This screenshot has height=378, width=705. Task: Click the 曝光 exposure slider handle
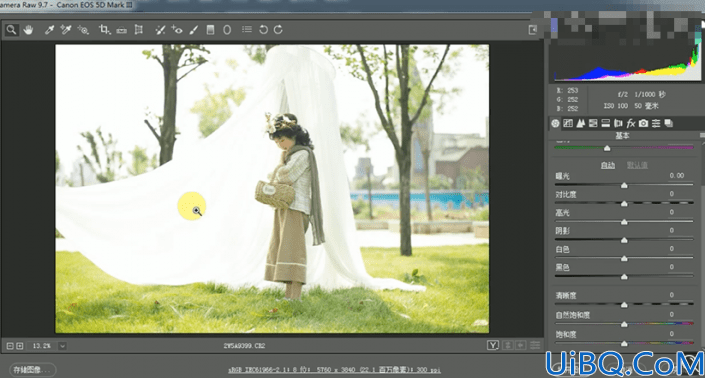tap(624, 185)
